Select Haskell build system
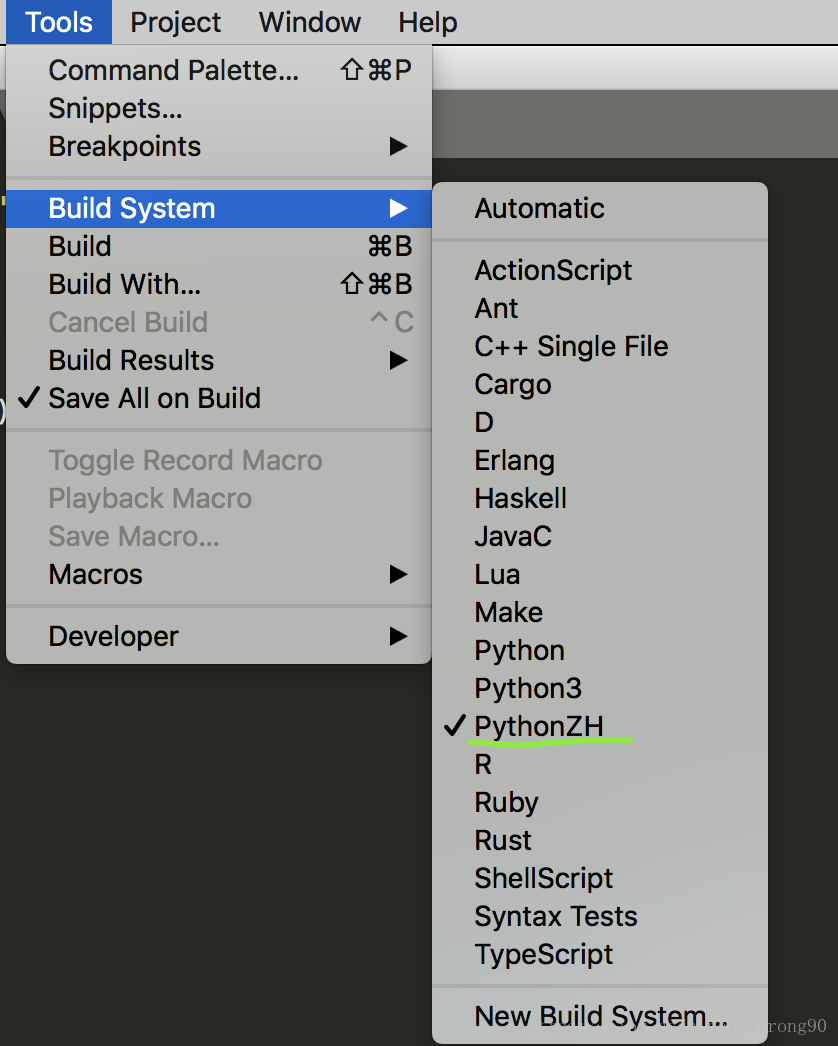 tap(600, 498)
